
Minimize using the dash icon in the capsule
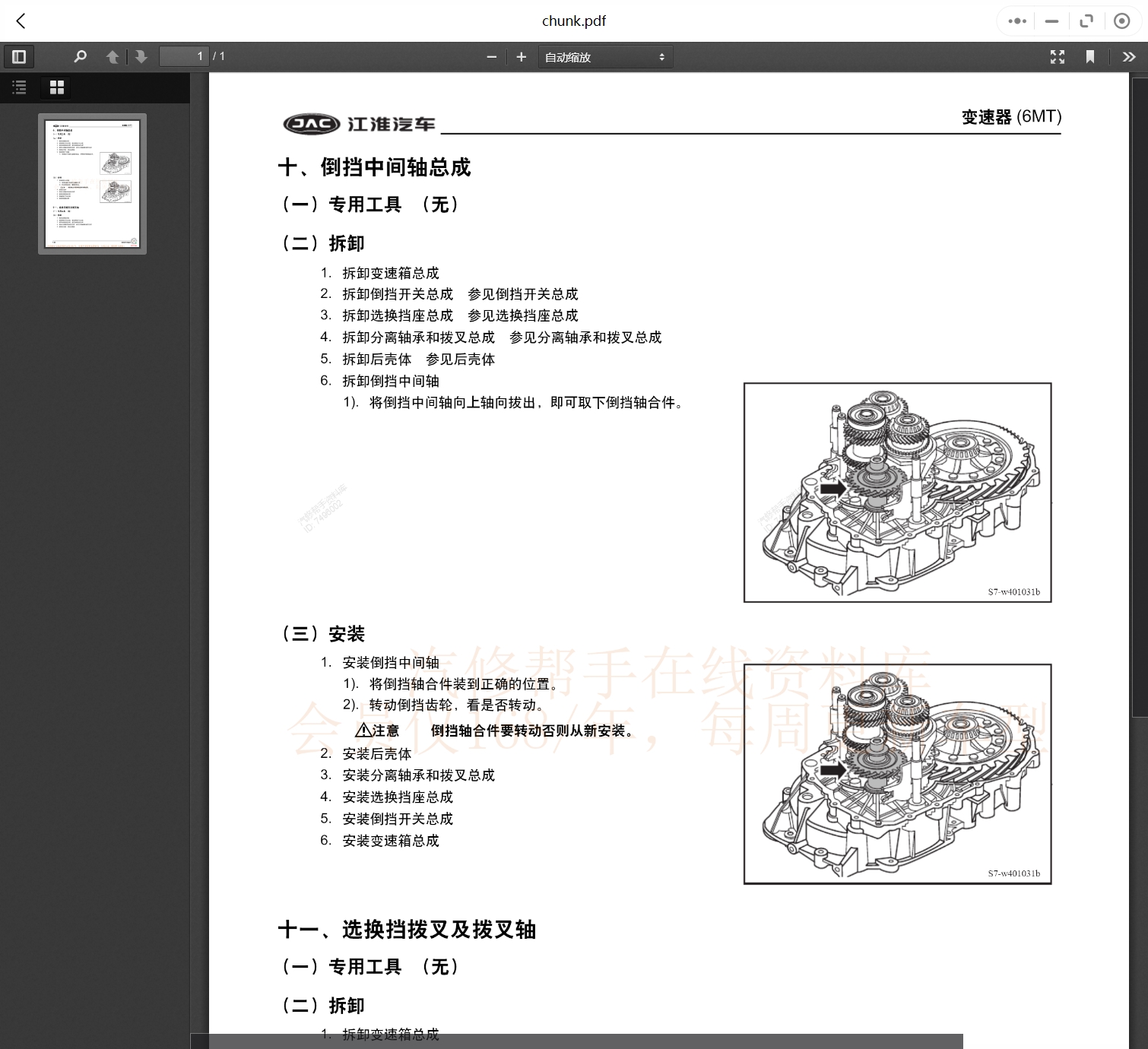tap(1051, 21)
